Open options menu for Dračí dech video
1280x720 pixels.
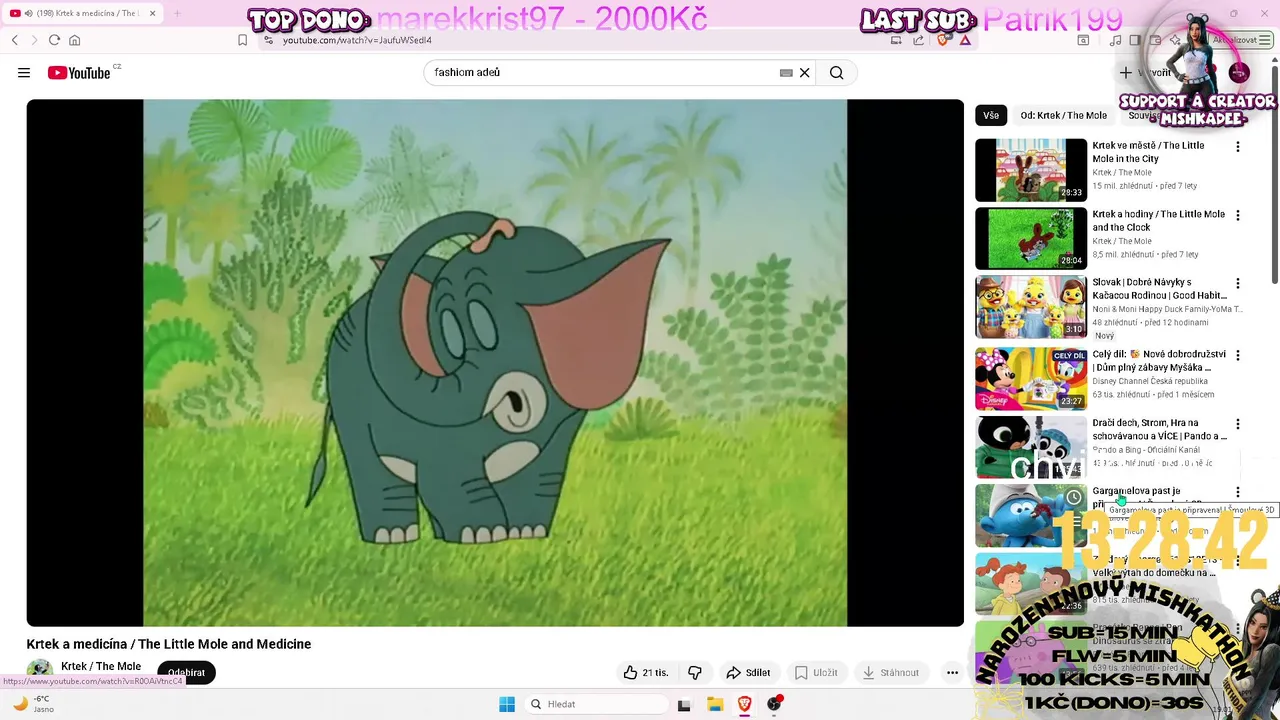point(1238,424)
